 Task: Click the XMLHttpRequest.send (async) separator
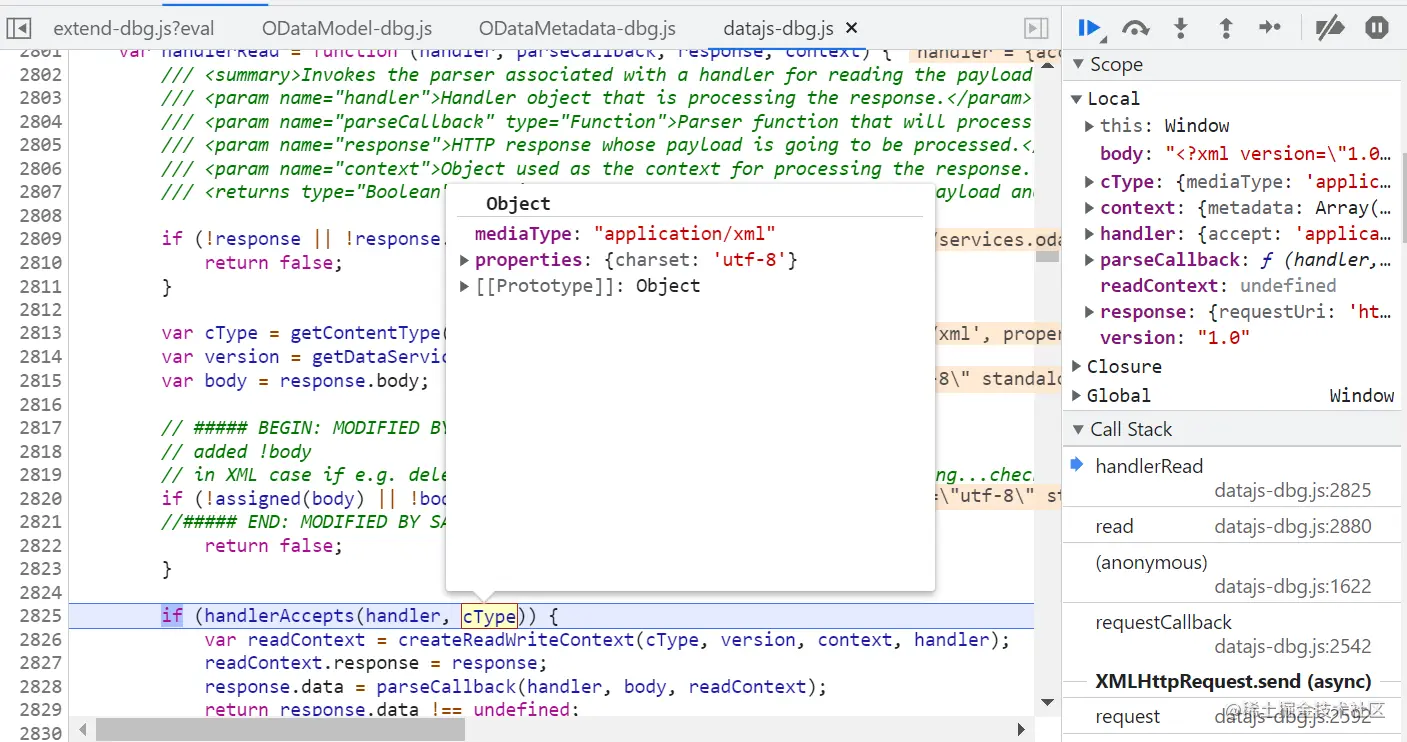(x=1233, y=682)
